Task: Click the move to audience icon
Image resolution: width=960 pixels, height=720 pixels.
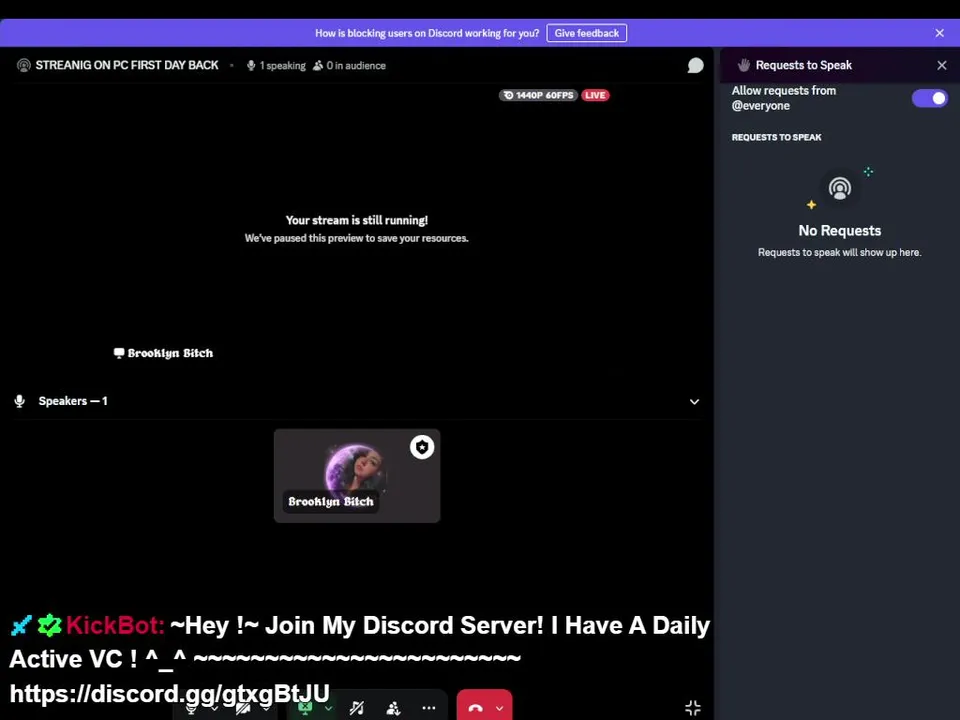Action: 393,708
